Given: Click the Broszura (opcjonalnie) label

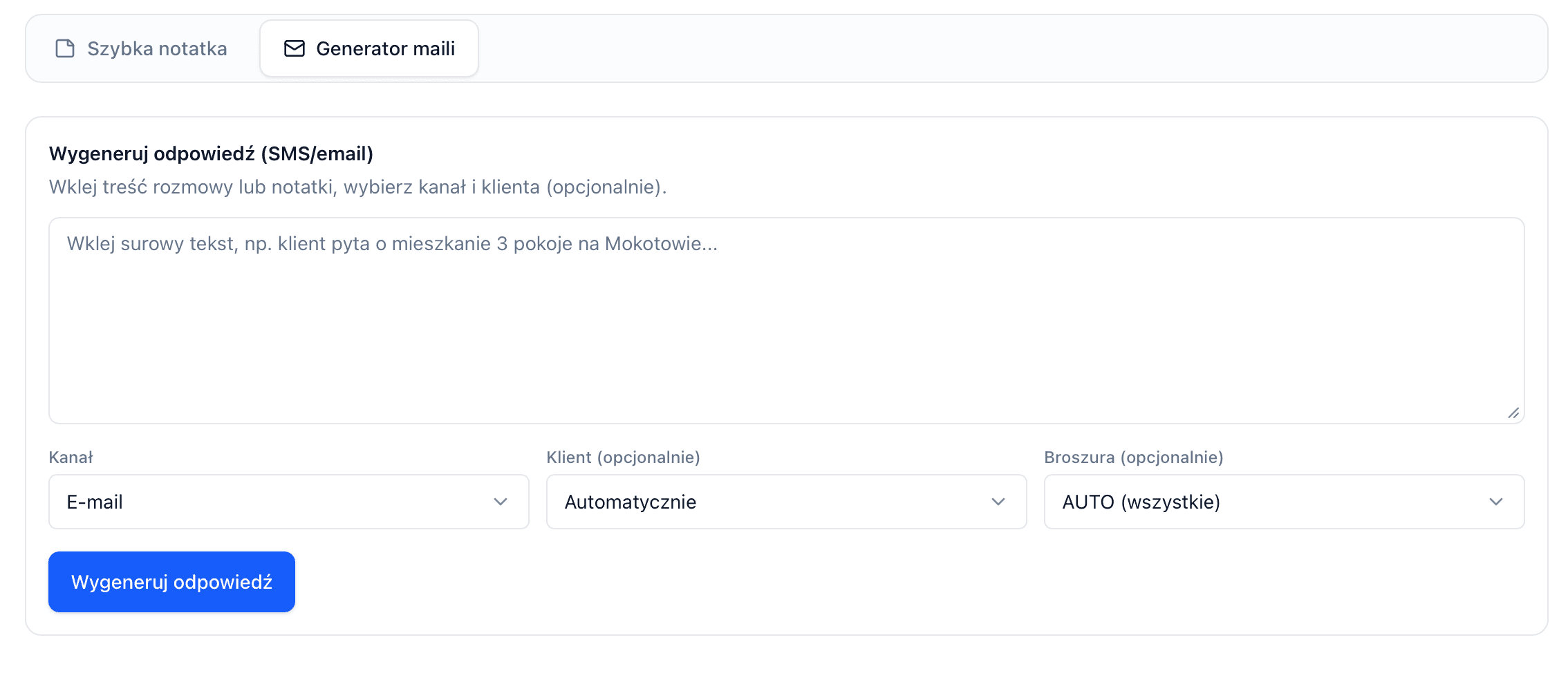Looking at the screenshot, I should coord(1133,457).
